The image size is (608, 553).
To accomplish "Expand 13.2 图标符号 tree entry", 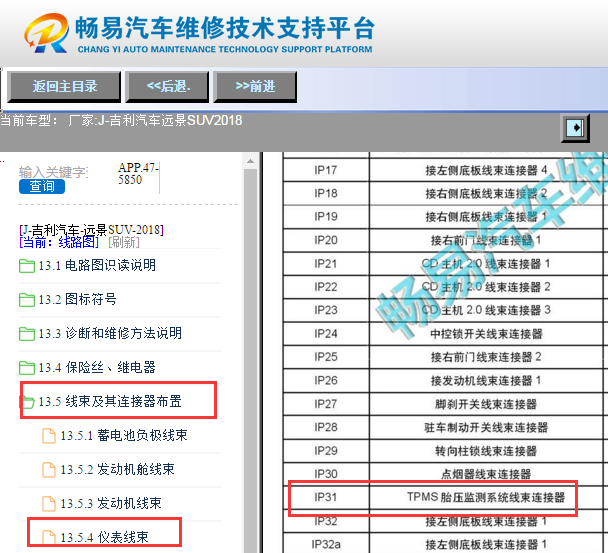I will coord(77,299).
